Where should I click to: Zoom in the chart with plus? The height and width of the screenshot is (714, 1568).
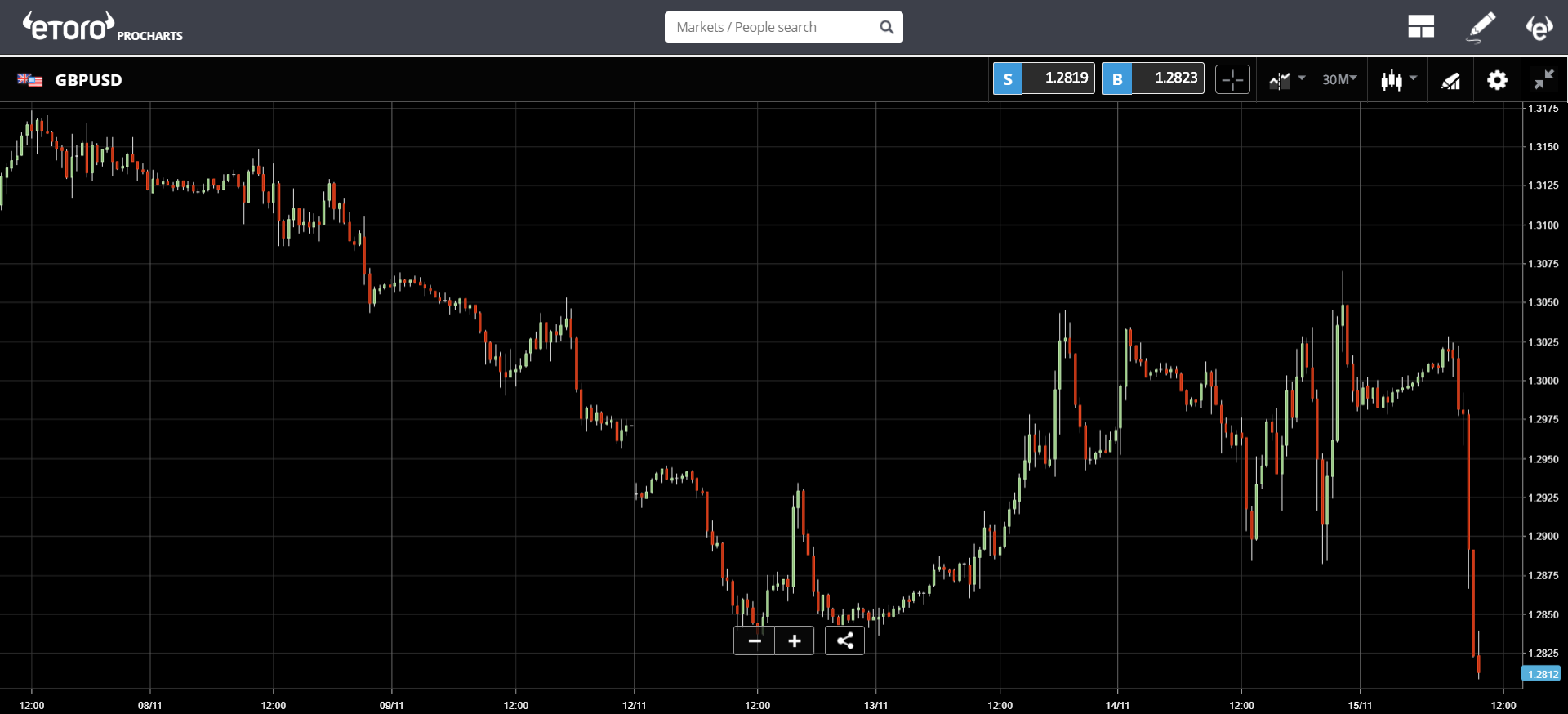795,640
